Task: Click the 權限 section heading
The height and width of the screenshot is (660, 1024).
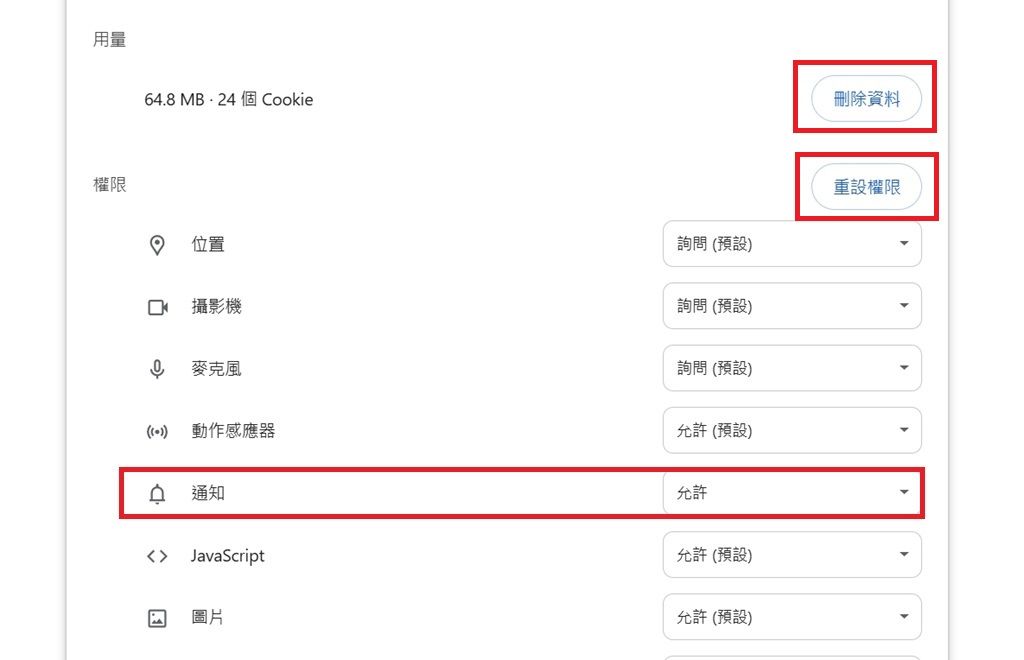Action: pos(110,185)
